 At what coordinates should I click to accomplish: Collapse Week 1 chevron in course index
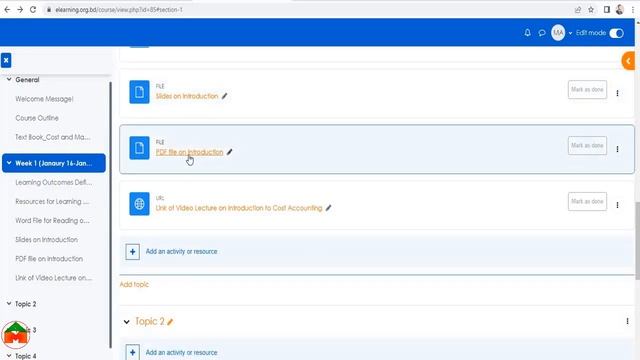9,163
